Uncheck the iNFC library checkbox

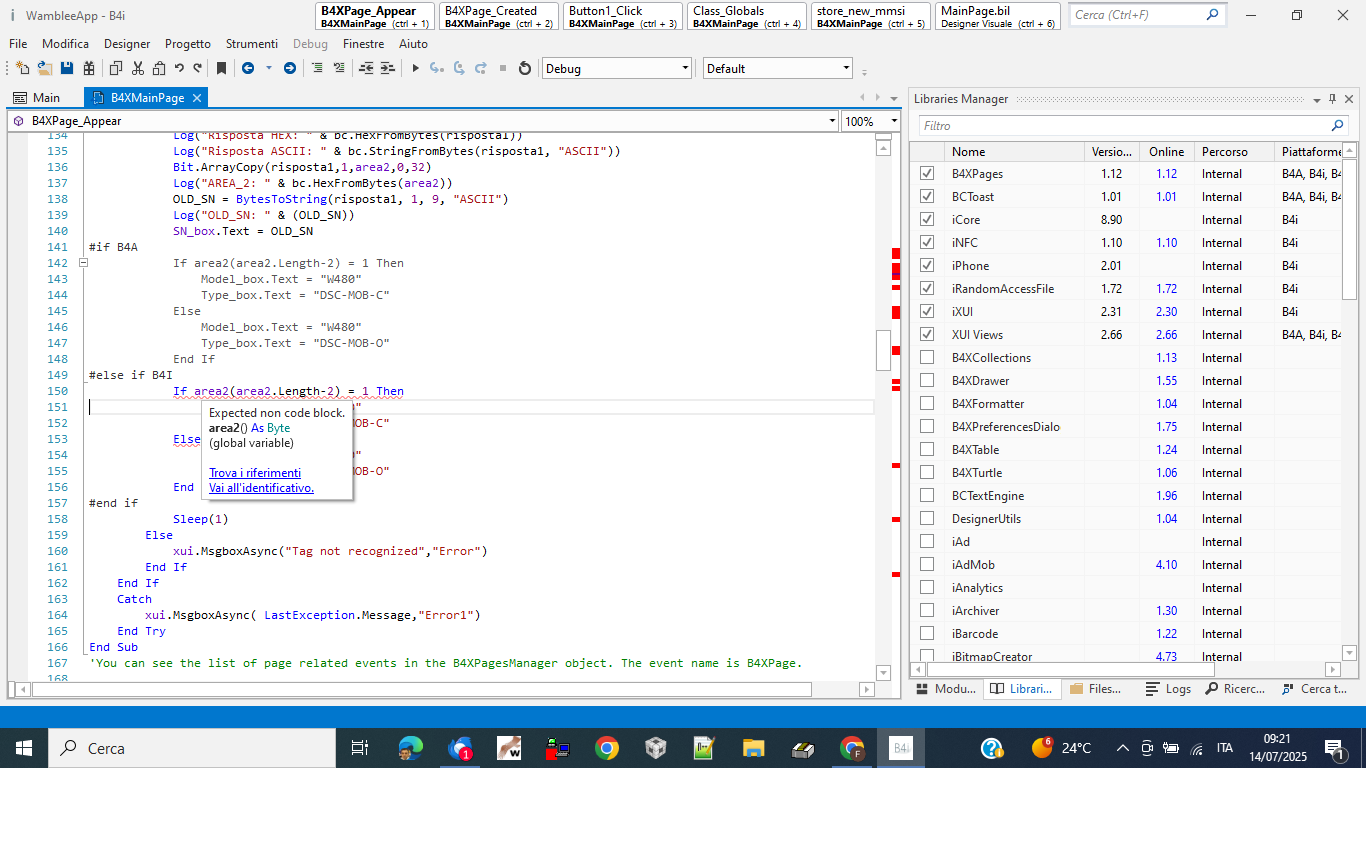coord(927,243)
